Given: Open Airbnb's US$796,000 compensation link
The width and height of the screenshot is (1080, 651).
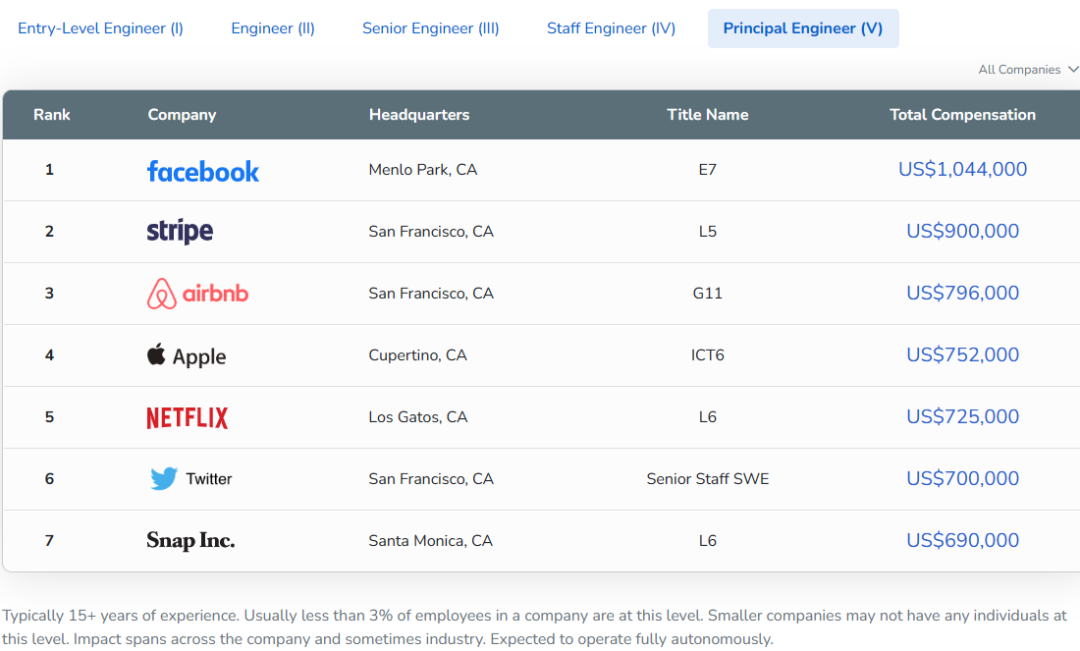Looking at the screenshot, I should (x=962, y=294).
